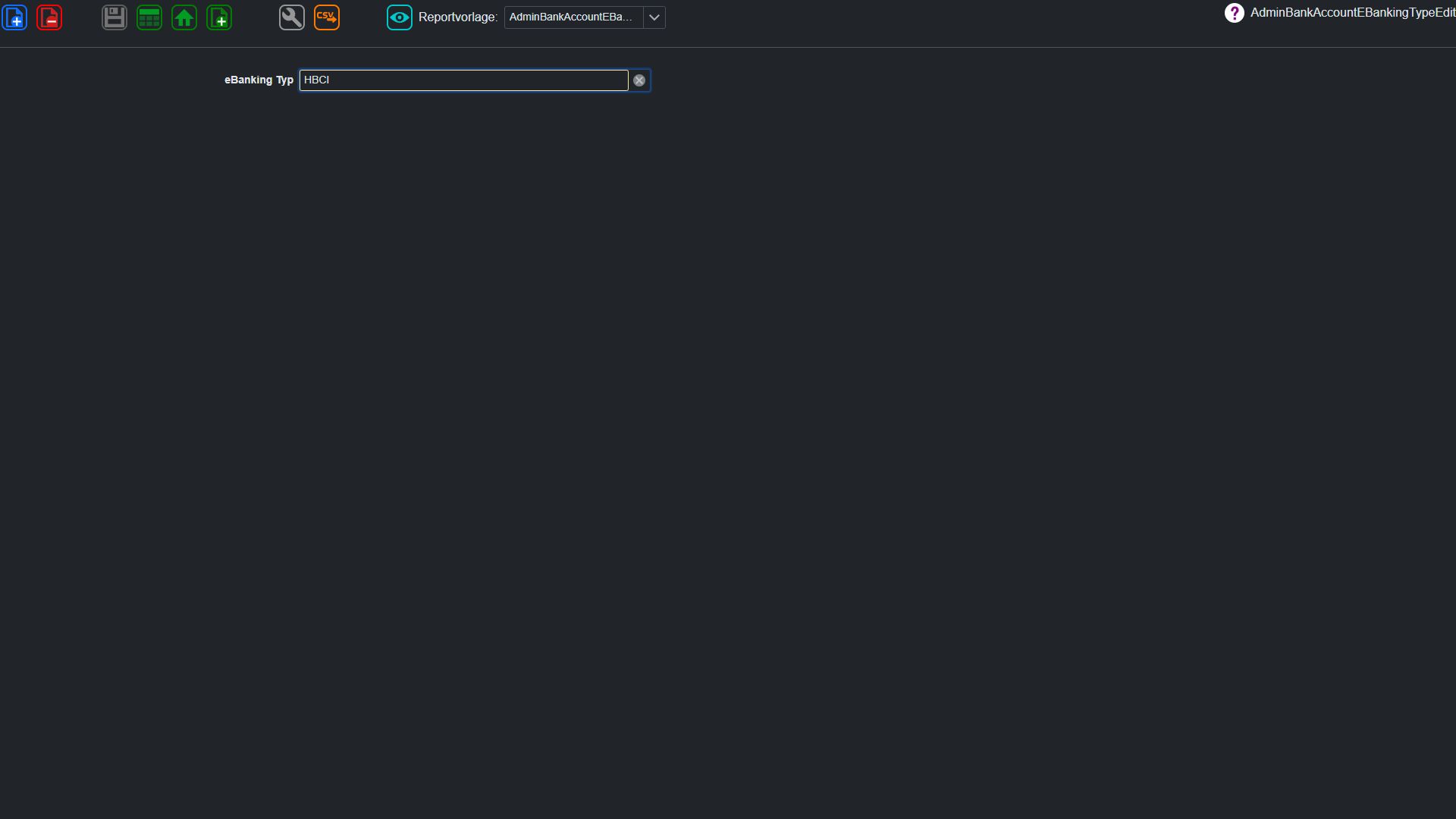Click the Reportvorlage: label
This screenshot has height=819, width=1456.
(458, 17)
